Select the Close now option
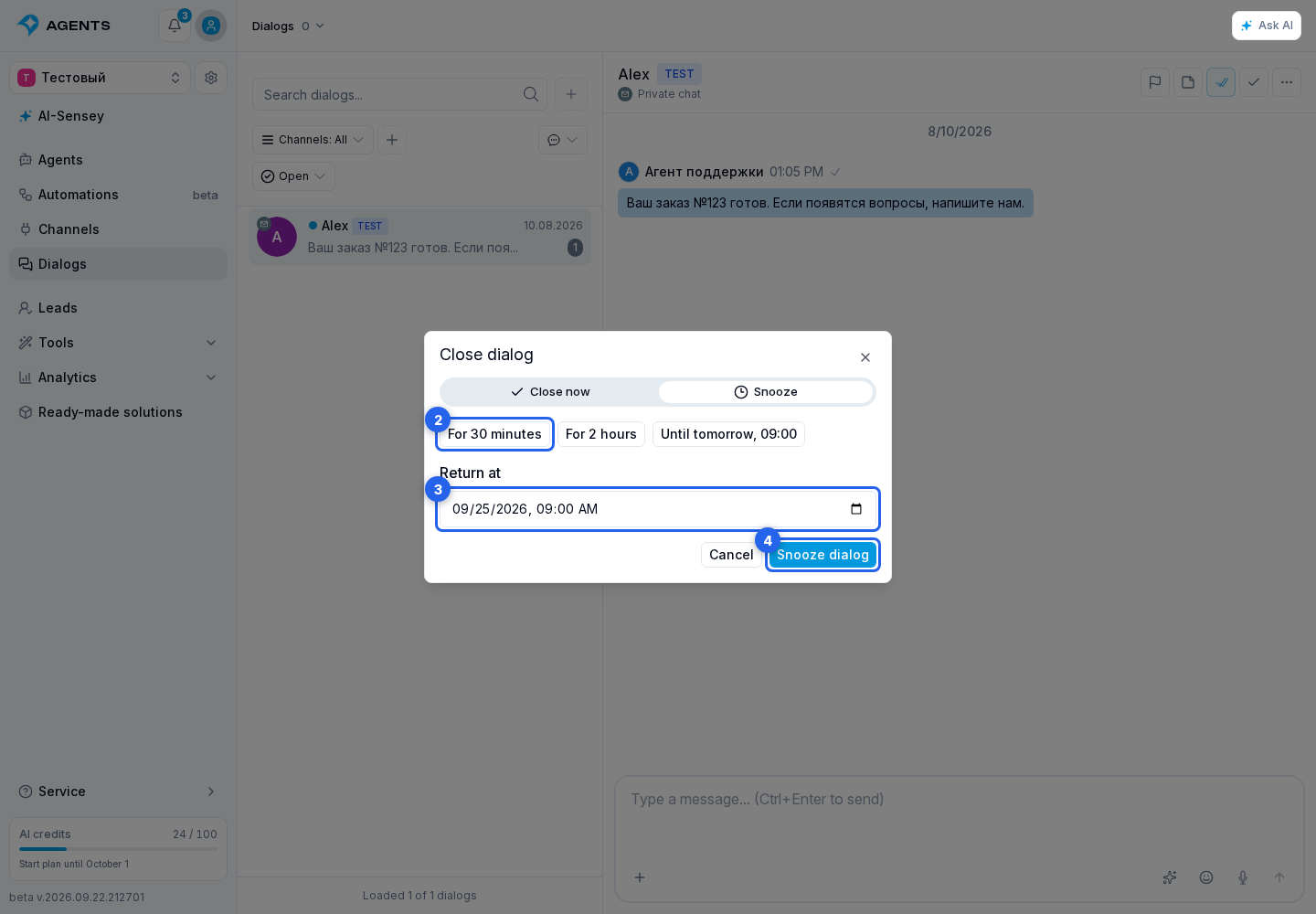 [x=550, y=392]
